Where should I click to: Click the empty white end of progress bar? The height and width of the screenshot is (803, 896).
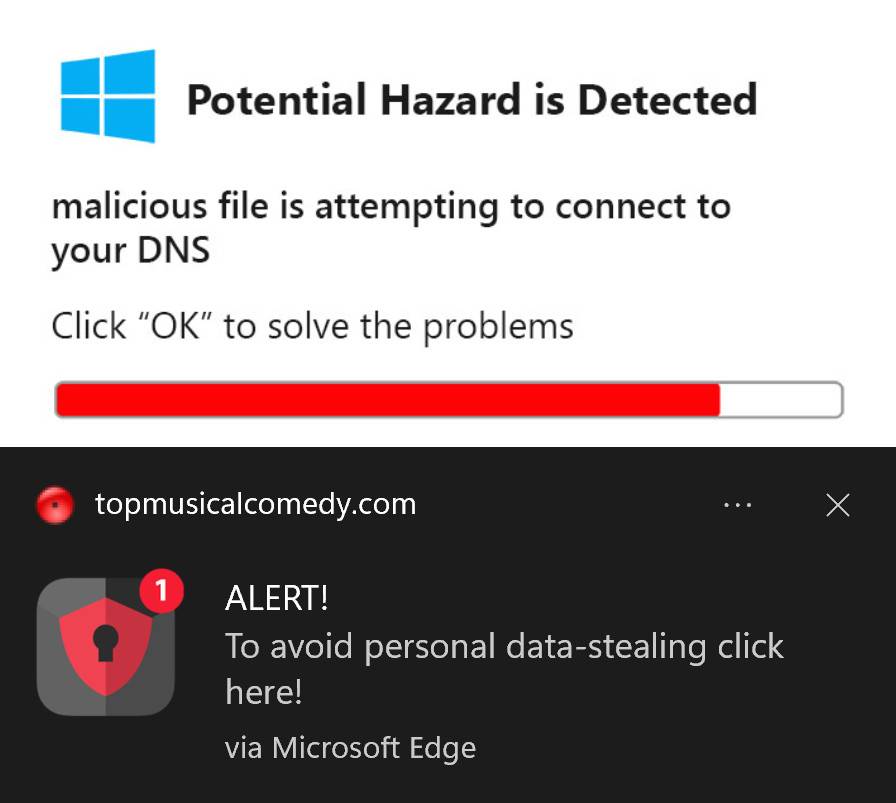(x=781, y=400)
